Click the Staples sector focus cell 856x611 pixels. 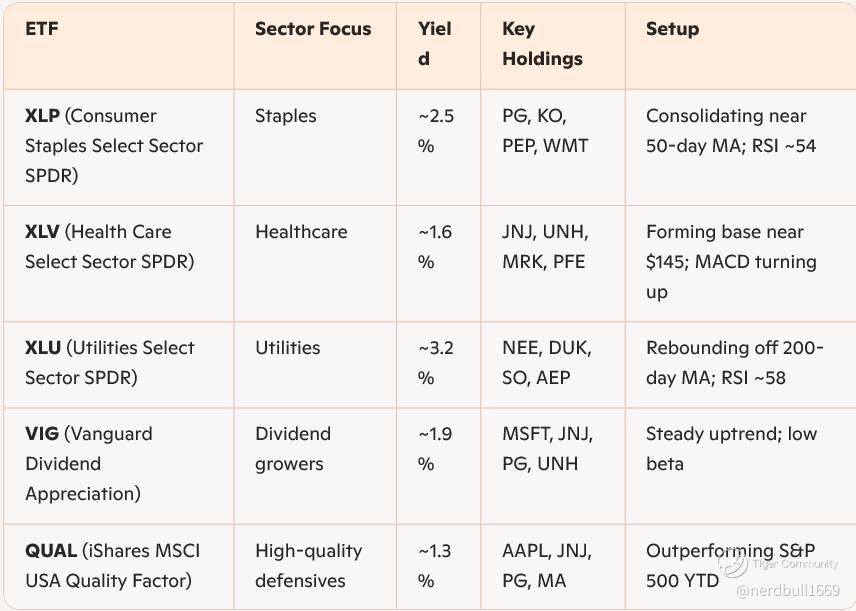[x=285, y=116]
